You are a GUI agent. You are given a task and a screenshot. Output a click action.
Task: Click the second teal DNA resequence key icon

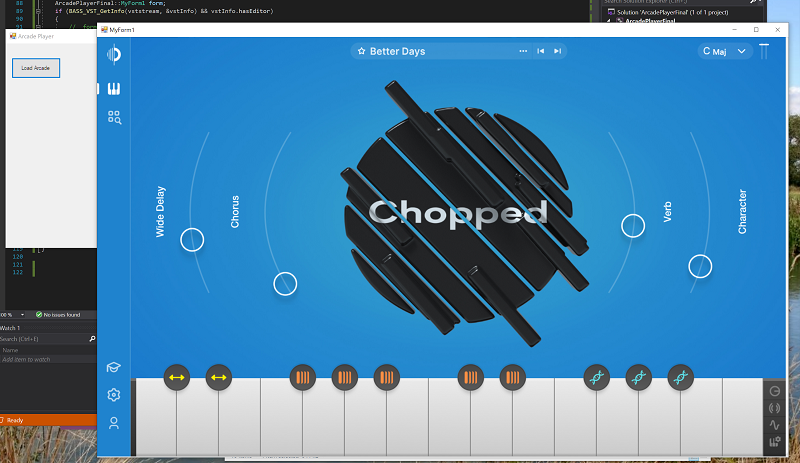tap(639, 378)
